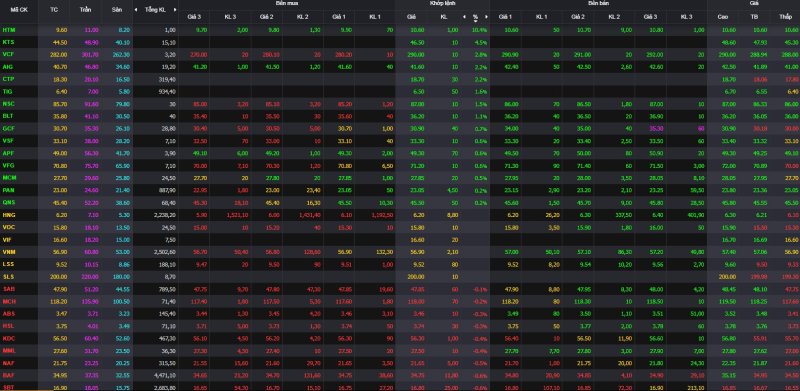Open the HNG stock symbol

click(8, 215)
